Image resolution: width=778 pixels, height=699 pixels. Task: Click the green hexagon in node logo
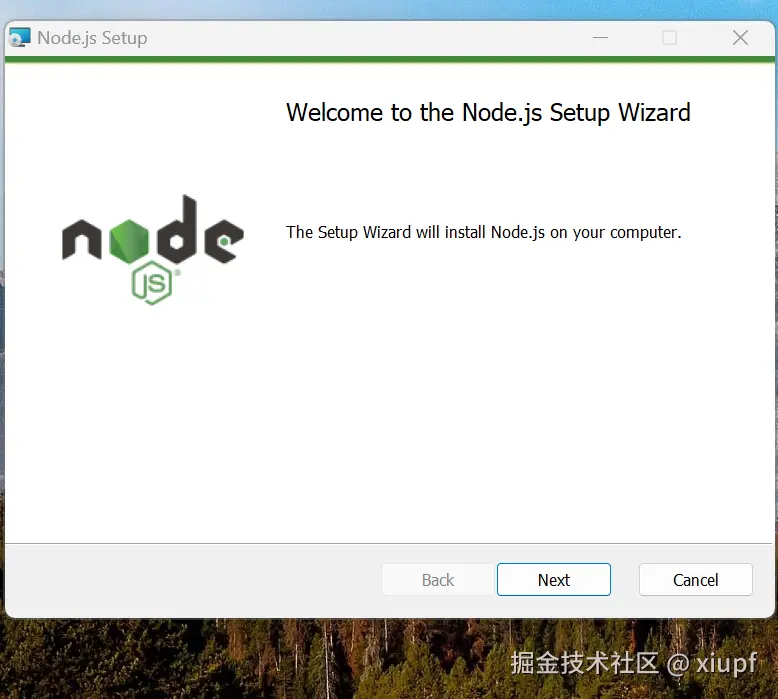[129, 241]
